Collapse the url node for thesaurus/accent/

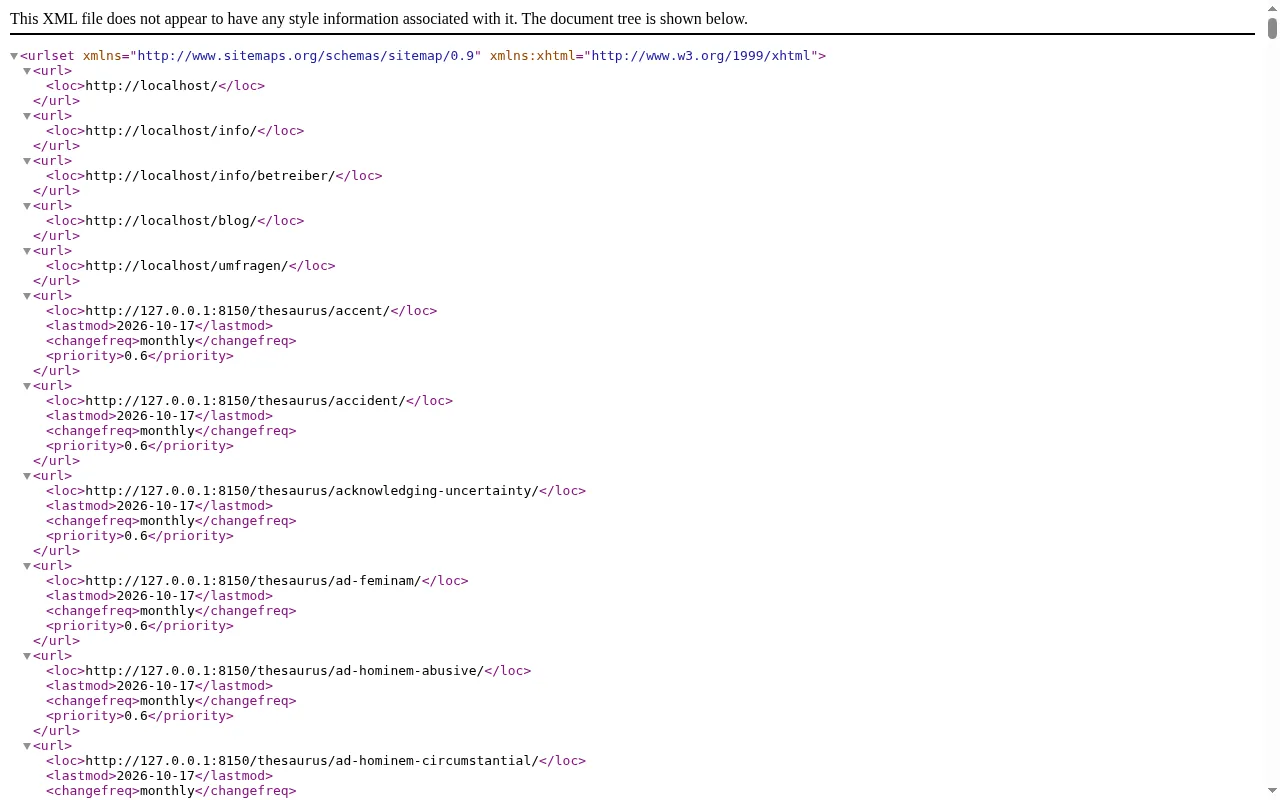pos(27,296)
